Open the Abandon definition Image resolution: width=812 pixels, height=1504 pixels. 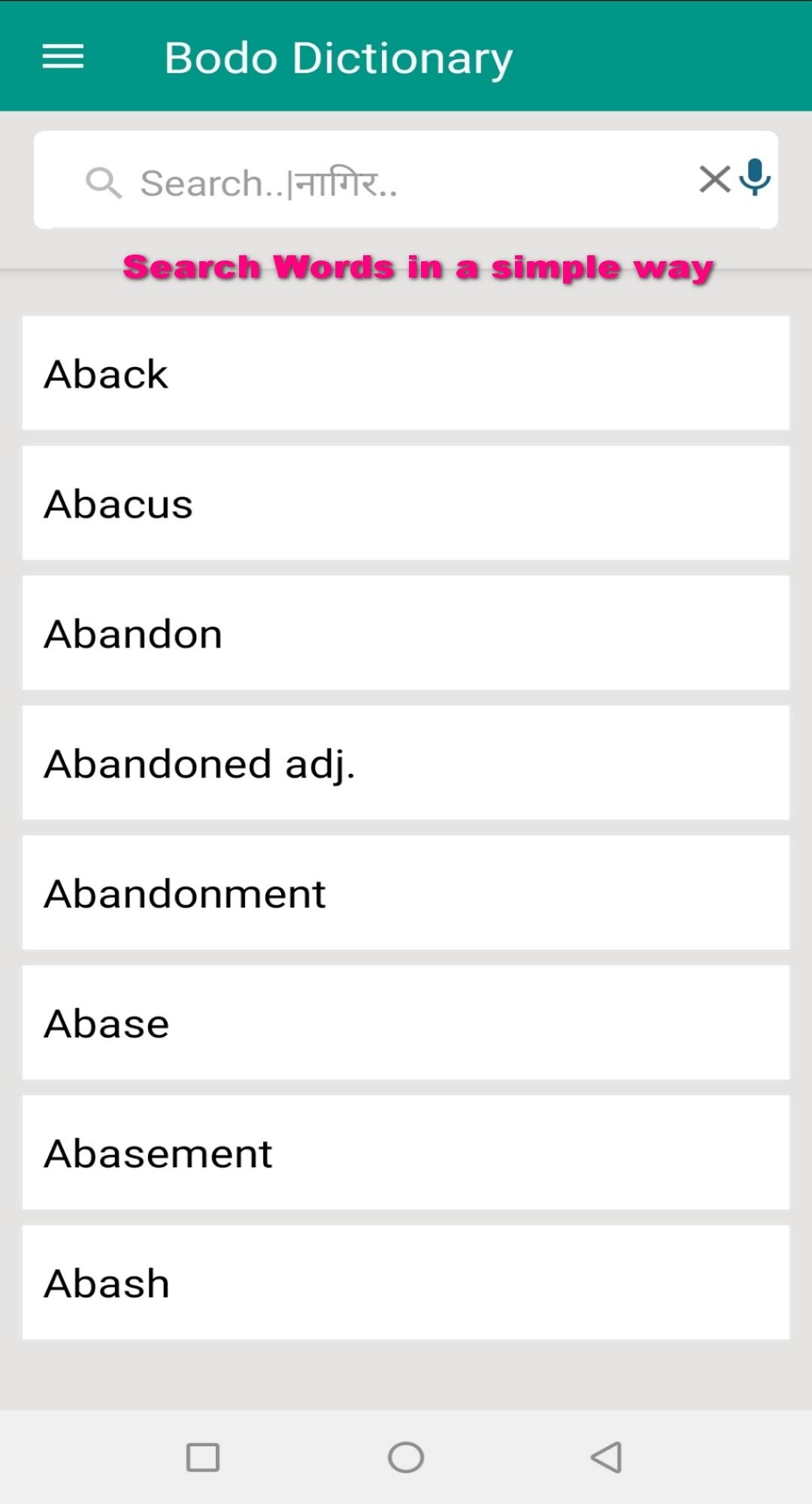(x=406, y=633)
